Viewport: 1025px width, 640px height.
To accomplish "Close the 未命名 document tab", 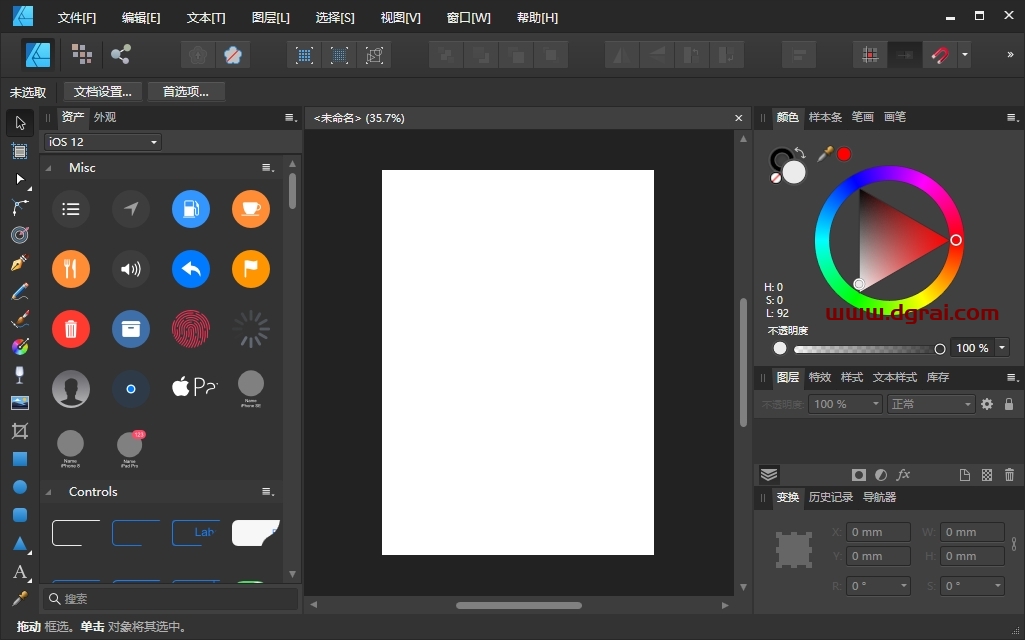I will pyautogui.click(x=739, y=118).
